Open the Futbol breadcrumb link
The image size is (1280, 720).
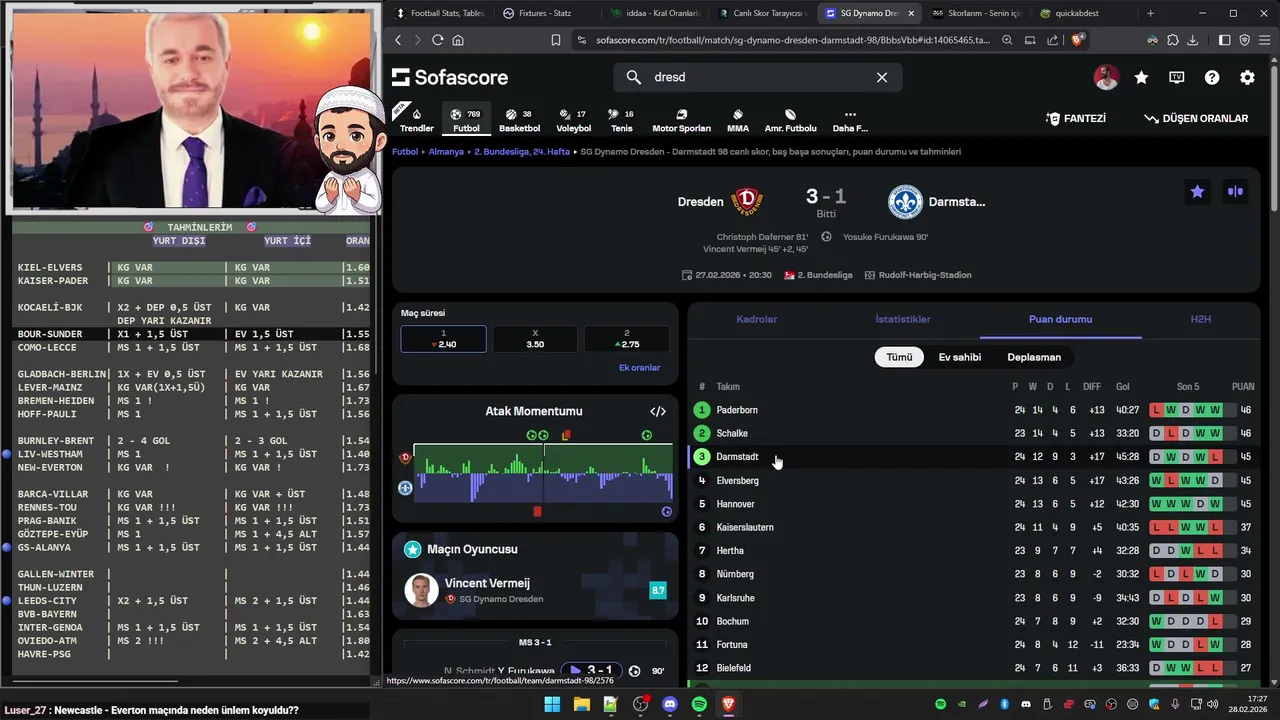tap(405, 152)
